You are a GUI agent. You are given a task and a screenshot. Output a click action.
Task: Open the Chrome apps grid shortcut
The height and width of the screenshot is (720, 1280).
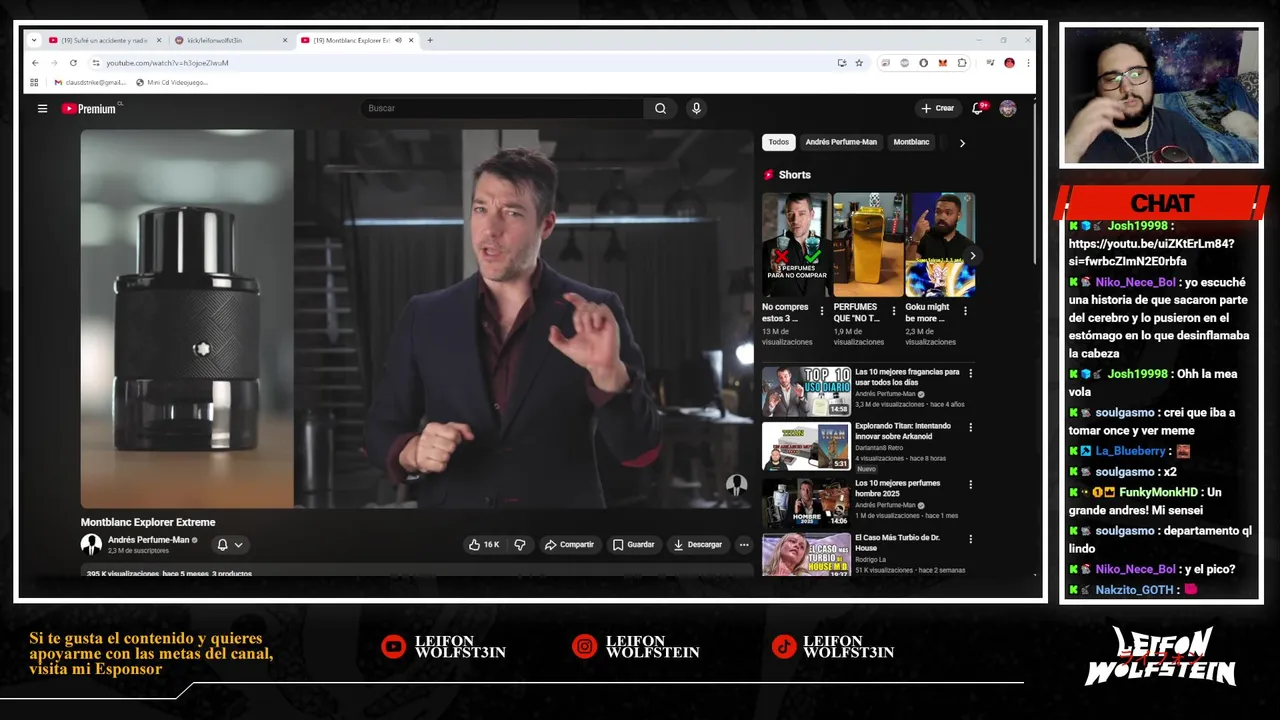tap(34, 82)
